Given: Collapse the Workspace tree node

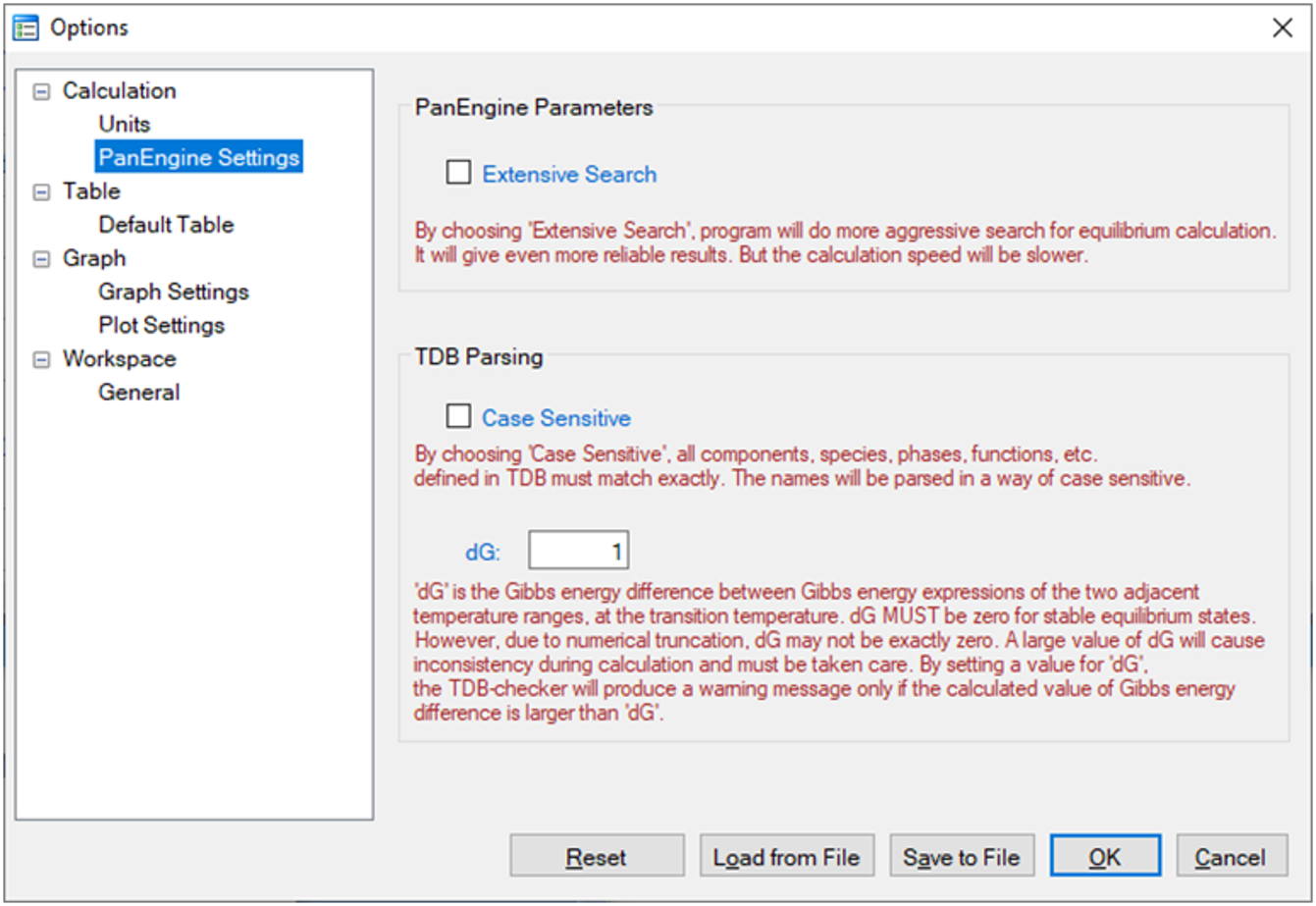Looking at the screenshot, I should click(x=41, y=360).
